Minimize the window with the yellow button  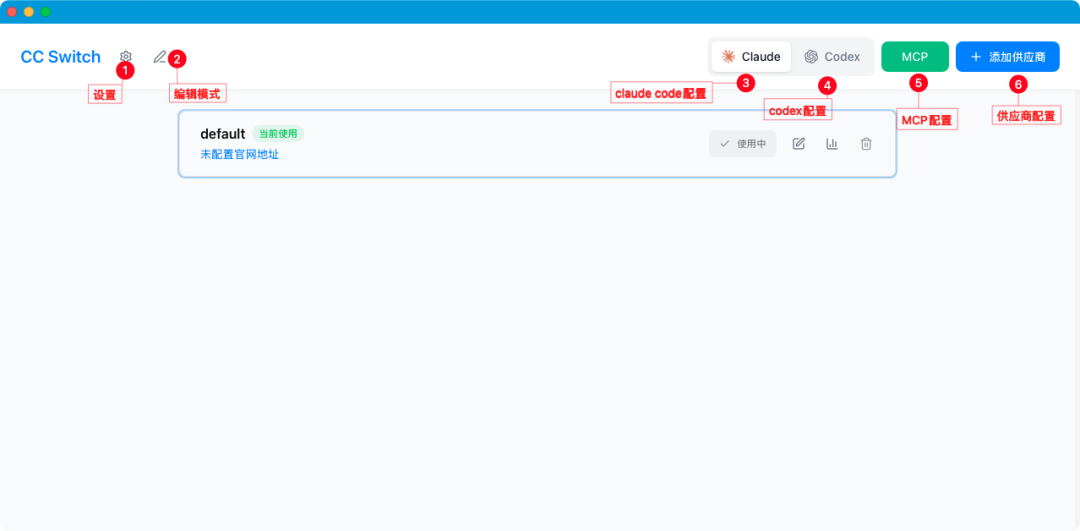pos(29,12)
